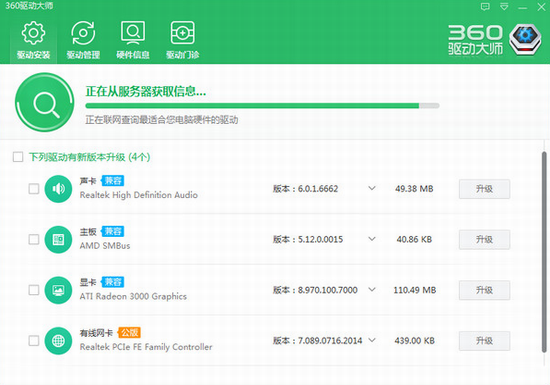Minimize the 360驱动大师 window
Image resolution: width=550 pixels, height=385 pixels.
[523, 7]
